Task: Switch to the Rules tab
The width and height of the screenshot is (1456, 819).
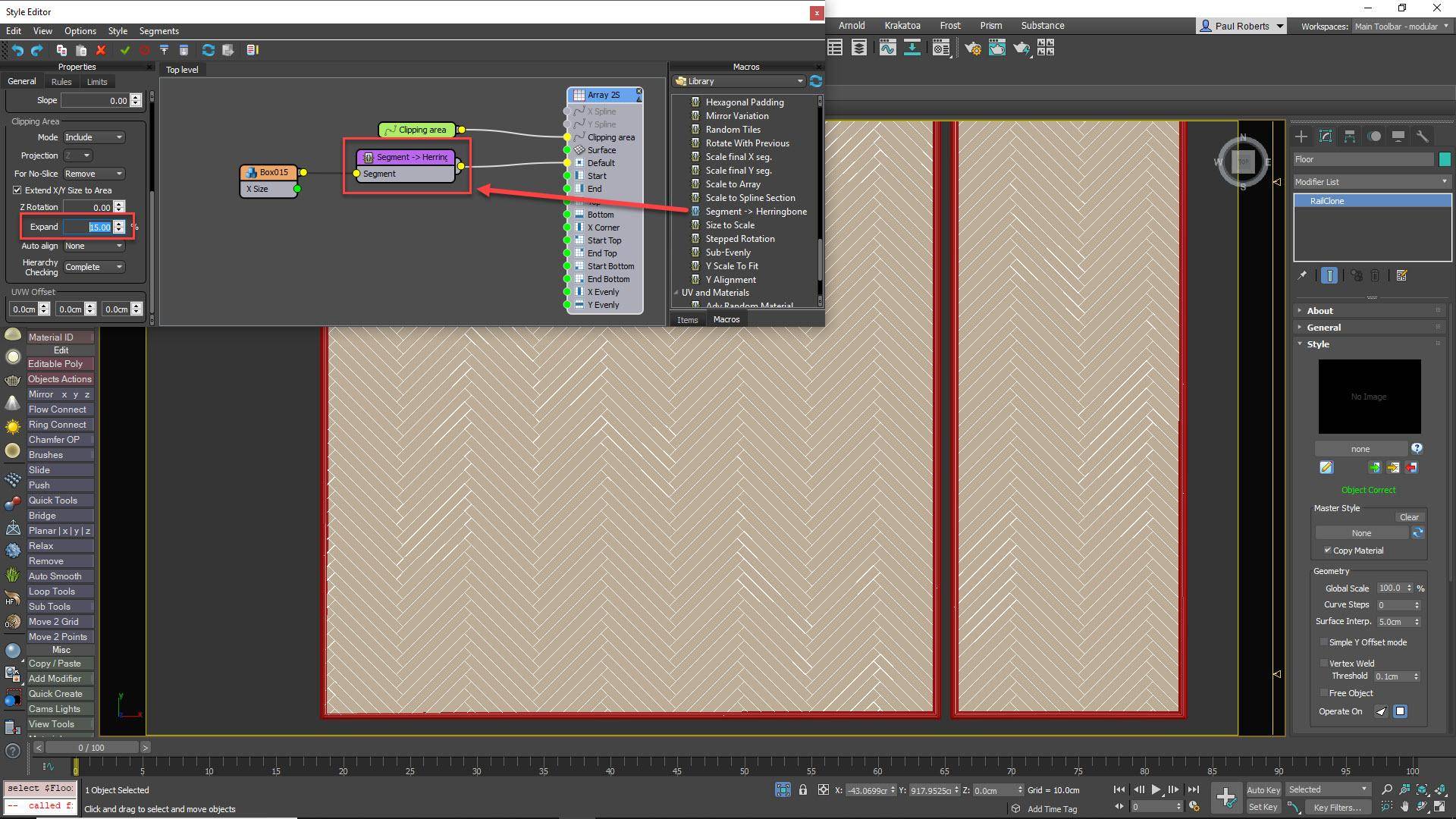Action: (61, 82)
